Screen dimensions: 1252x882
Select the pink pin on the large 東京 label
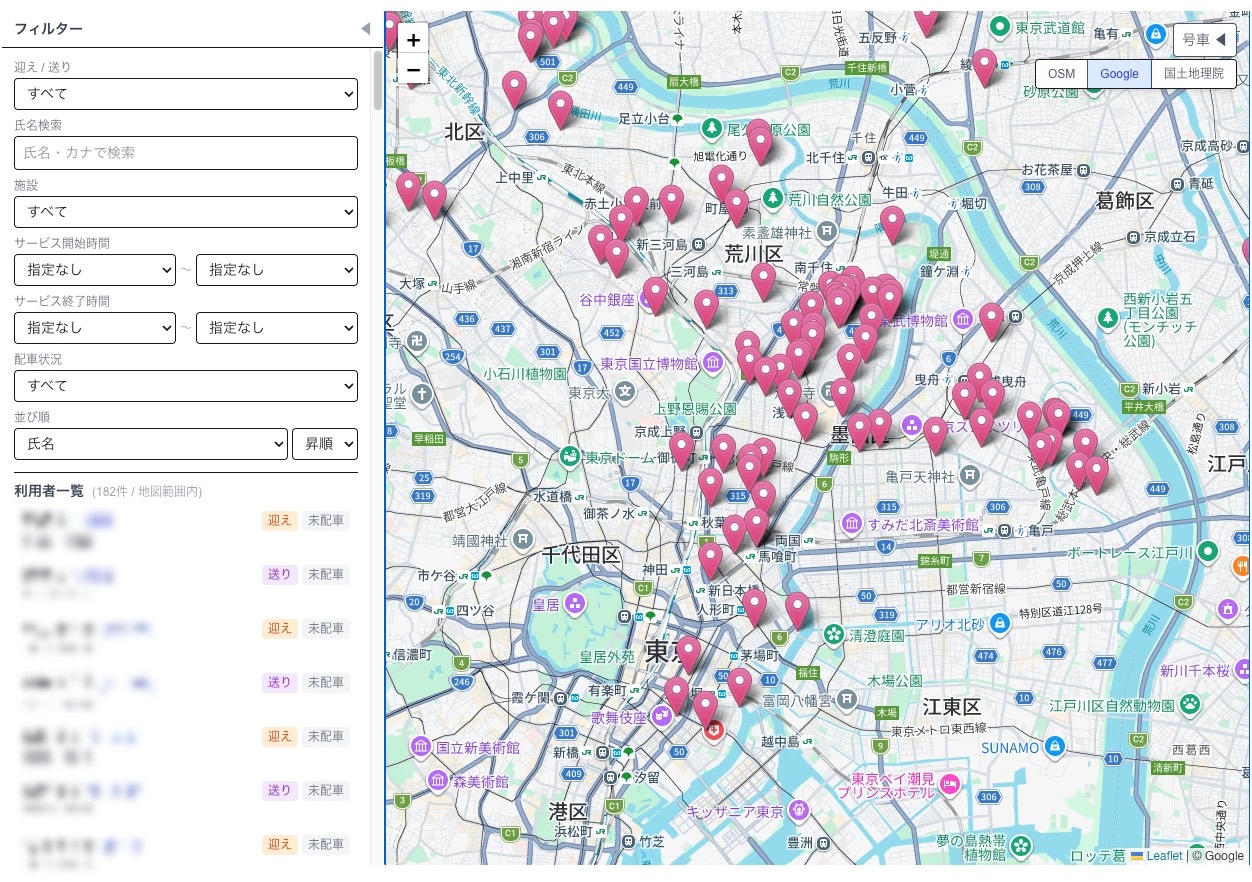pyautogui.click(x=688, y=655)
